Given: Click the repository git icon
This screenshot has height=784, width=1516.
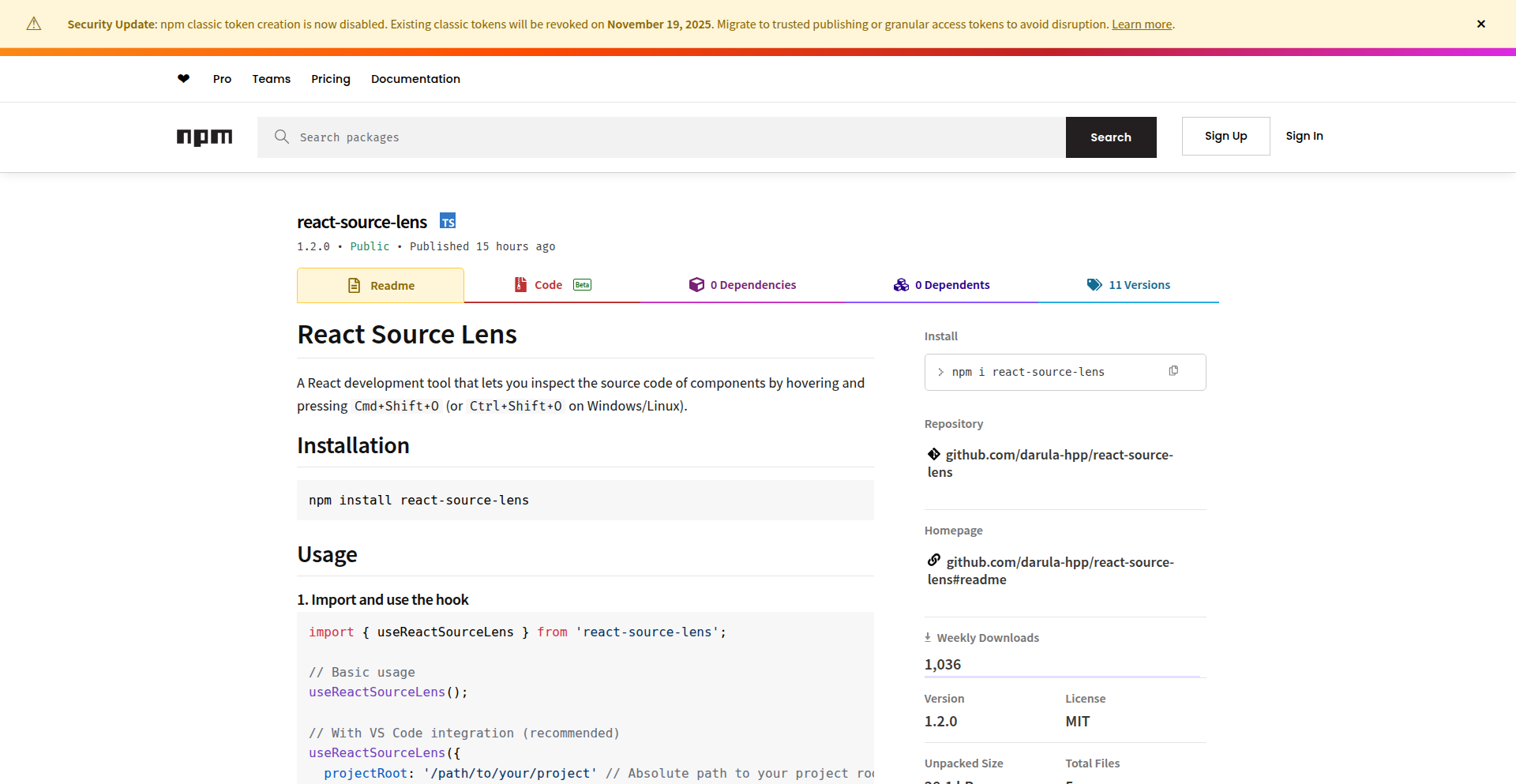Looking at the screenshot, I should pyautogui.click(x=934, y=454).
